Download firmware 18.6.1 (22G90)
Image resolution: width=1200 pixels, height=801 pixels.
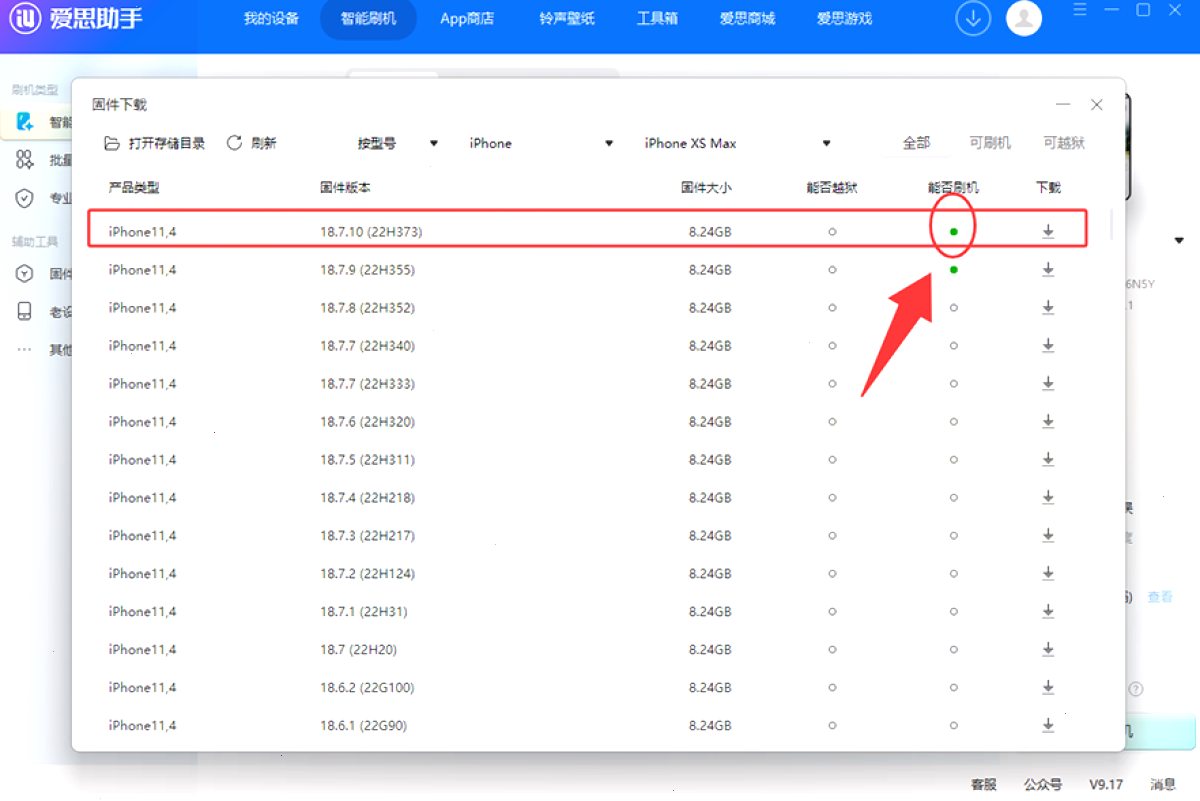[1048, 726]
